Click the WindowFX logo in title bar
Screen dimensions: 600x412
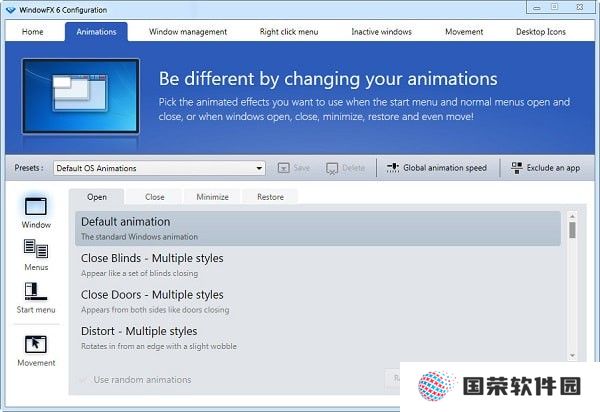[x=11, y=10]
